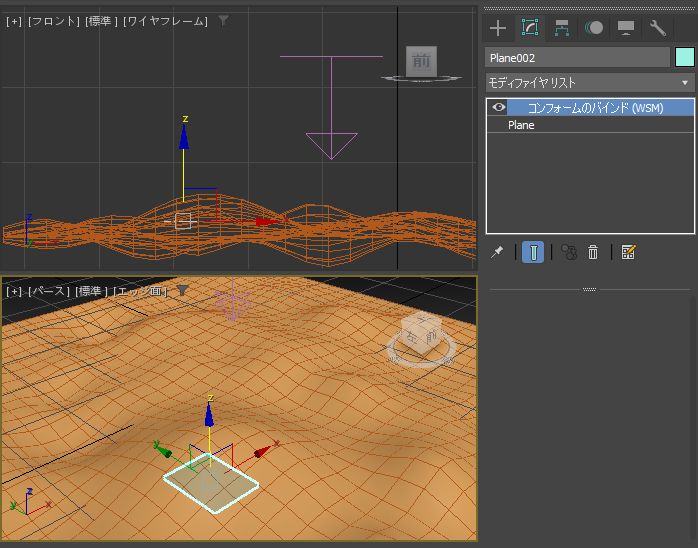Click the blue Z axis arrow in front view
Image resolution: width=698 pixels, height=548 pixels.
click(x=184, y=138)
